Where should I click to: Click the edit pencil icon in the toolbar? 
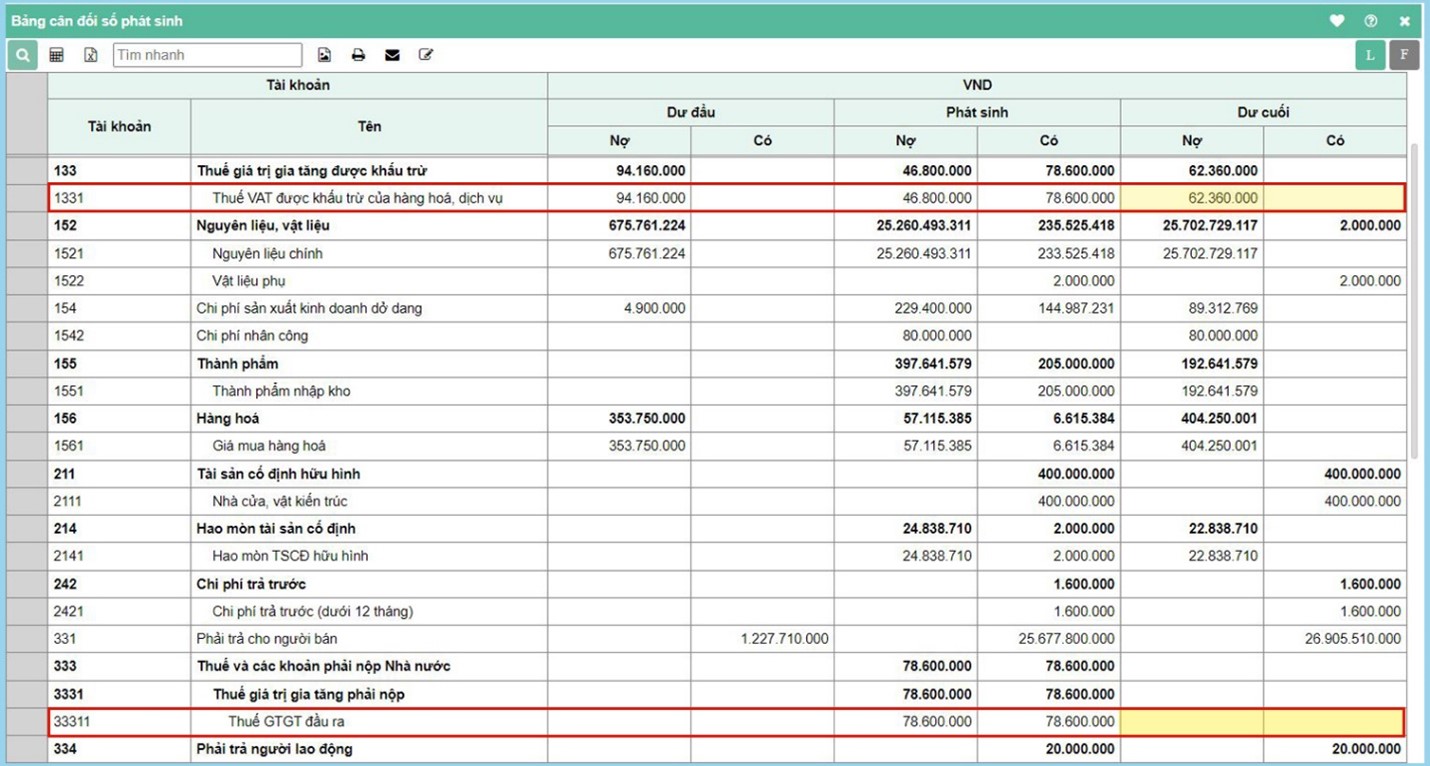click(426, 55)
